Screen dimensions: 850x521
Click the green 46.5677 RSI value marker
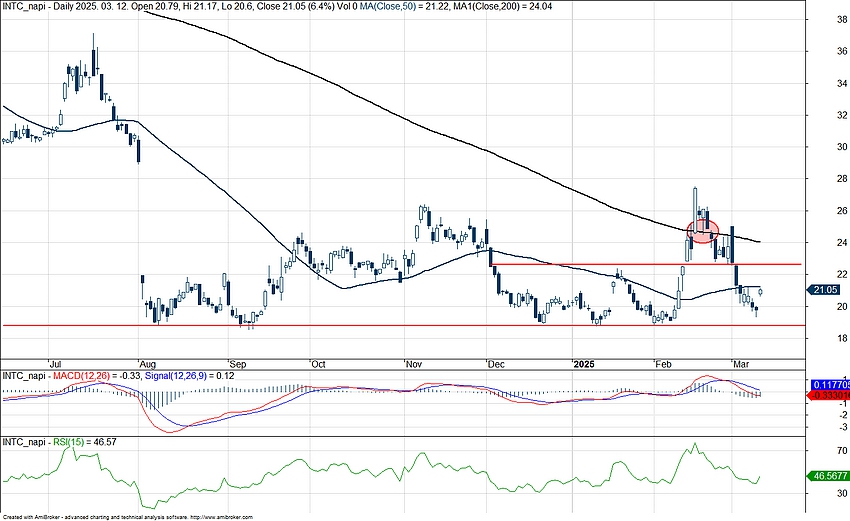827,476
